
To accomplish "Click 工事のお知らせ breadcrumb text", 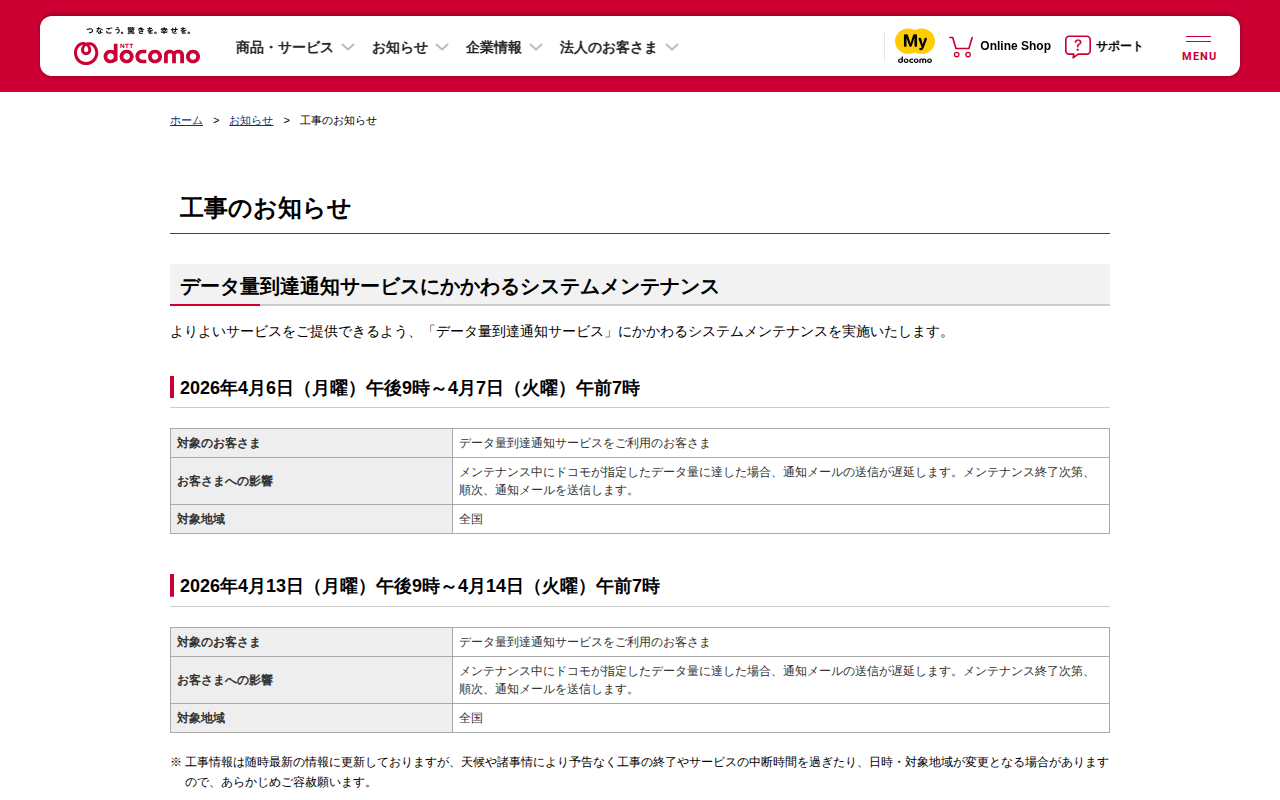I will (x=338, y=120).
